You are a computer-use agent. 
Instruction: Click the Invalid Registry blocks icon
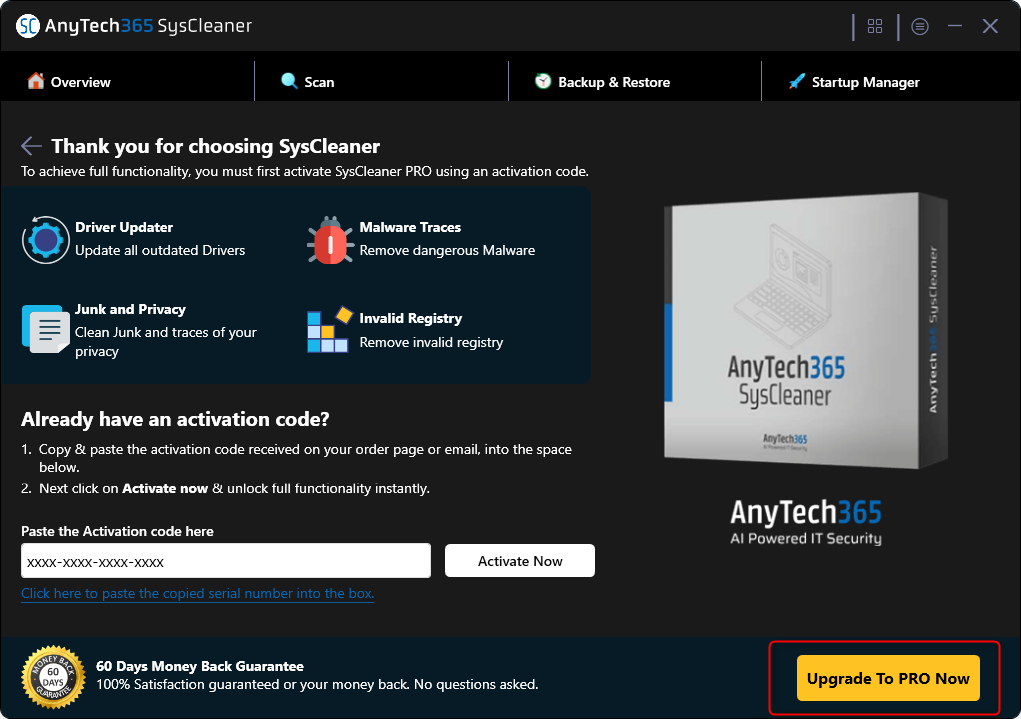[x=329, y=330]
